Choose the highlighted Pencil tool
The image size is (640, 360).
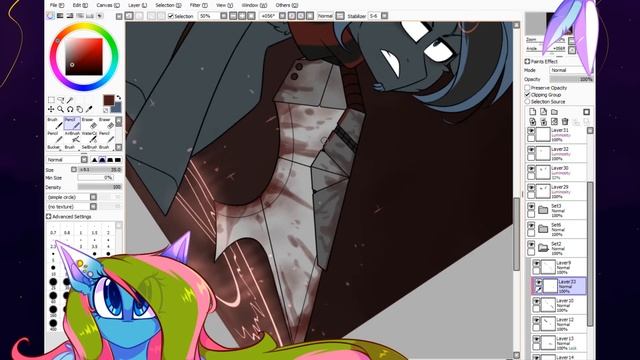pos(72,123)
